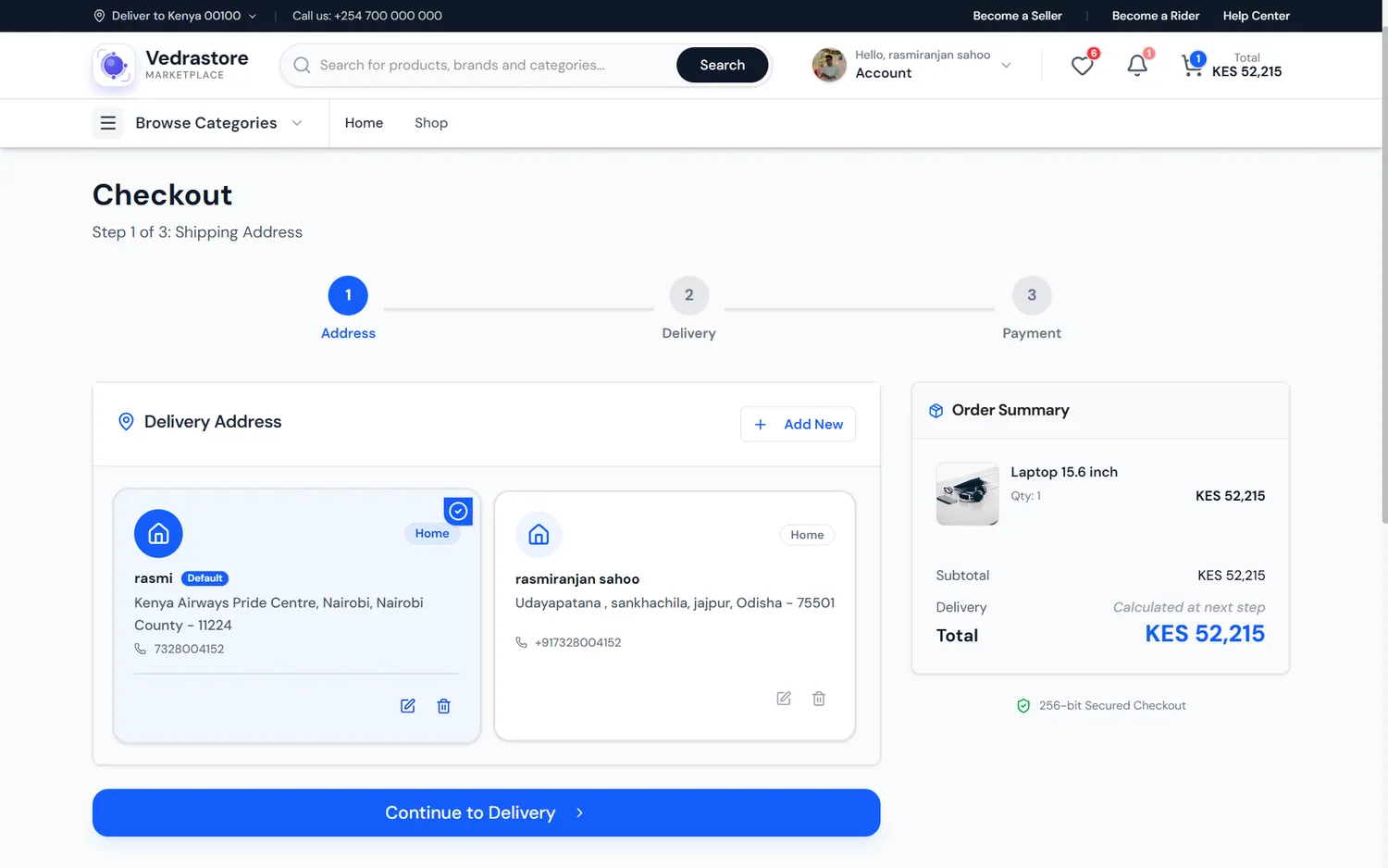Click the Home tag on rasmiranjan sahoo card
1388x868 pixels.
tap(807, 535)
